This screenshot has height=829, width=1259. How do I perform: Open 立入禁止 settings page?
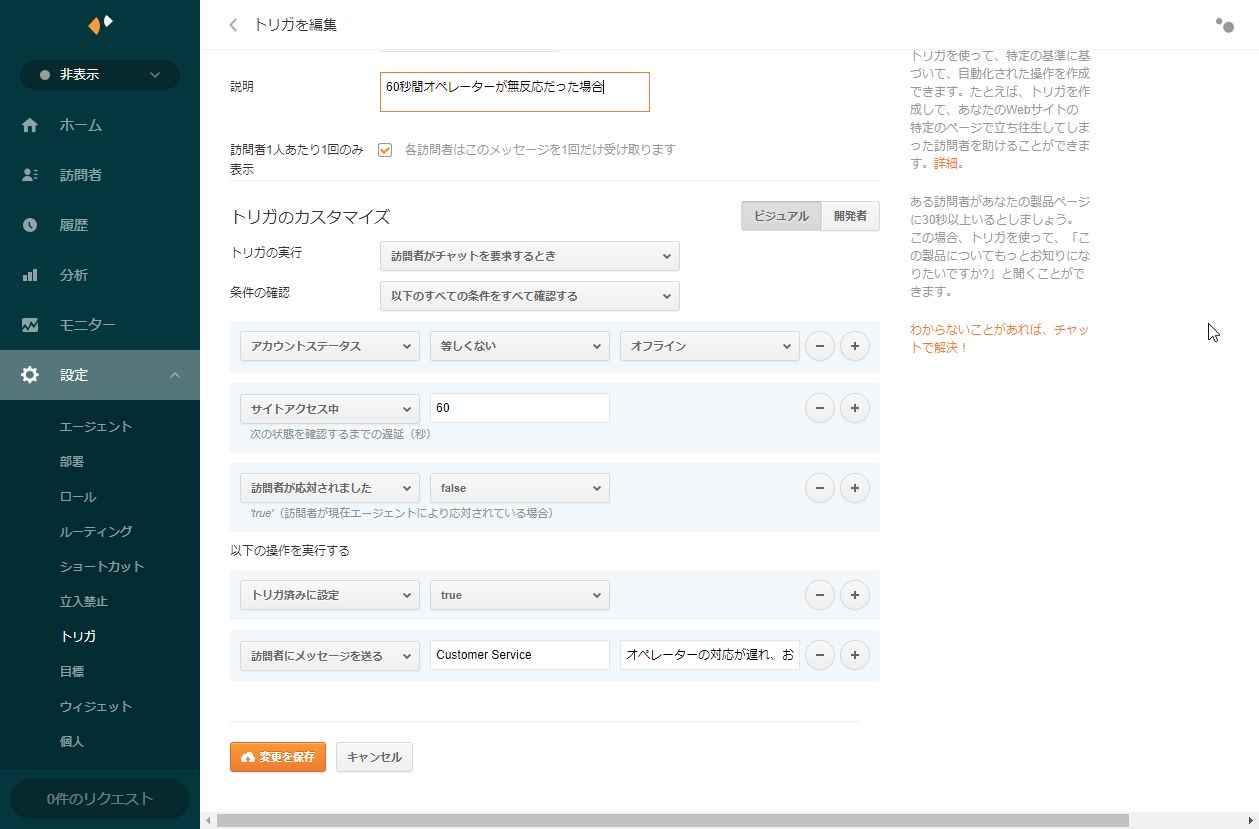tap(84, 601)
